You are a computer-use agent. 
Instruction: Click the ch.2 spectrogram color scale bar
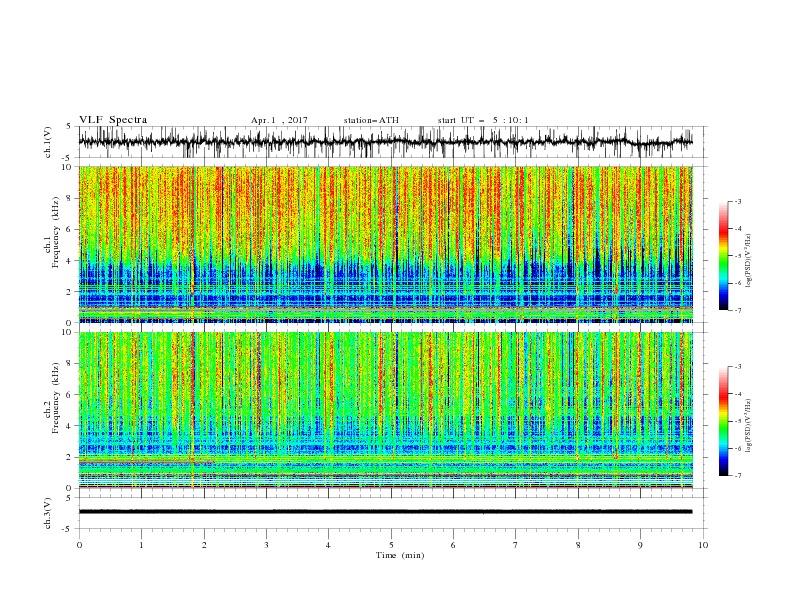tap(723, 421)
